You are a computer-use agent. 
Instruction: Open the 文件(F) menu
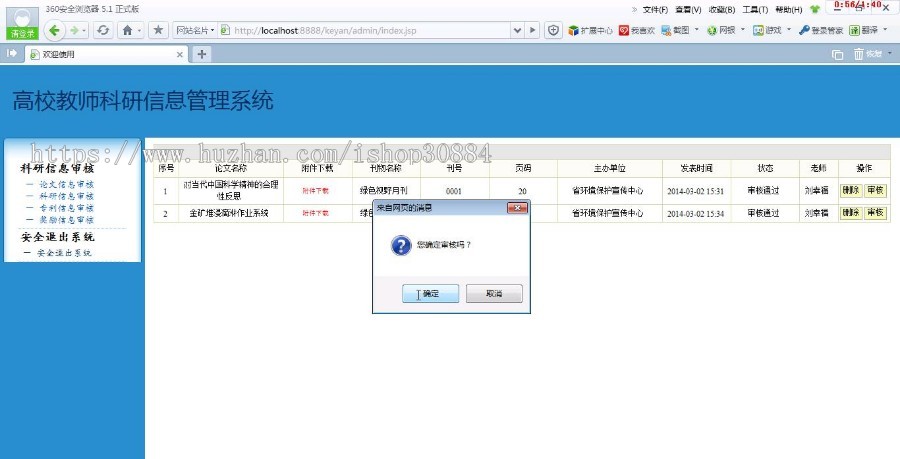(x=655, y=10)
